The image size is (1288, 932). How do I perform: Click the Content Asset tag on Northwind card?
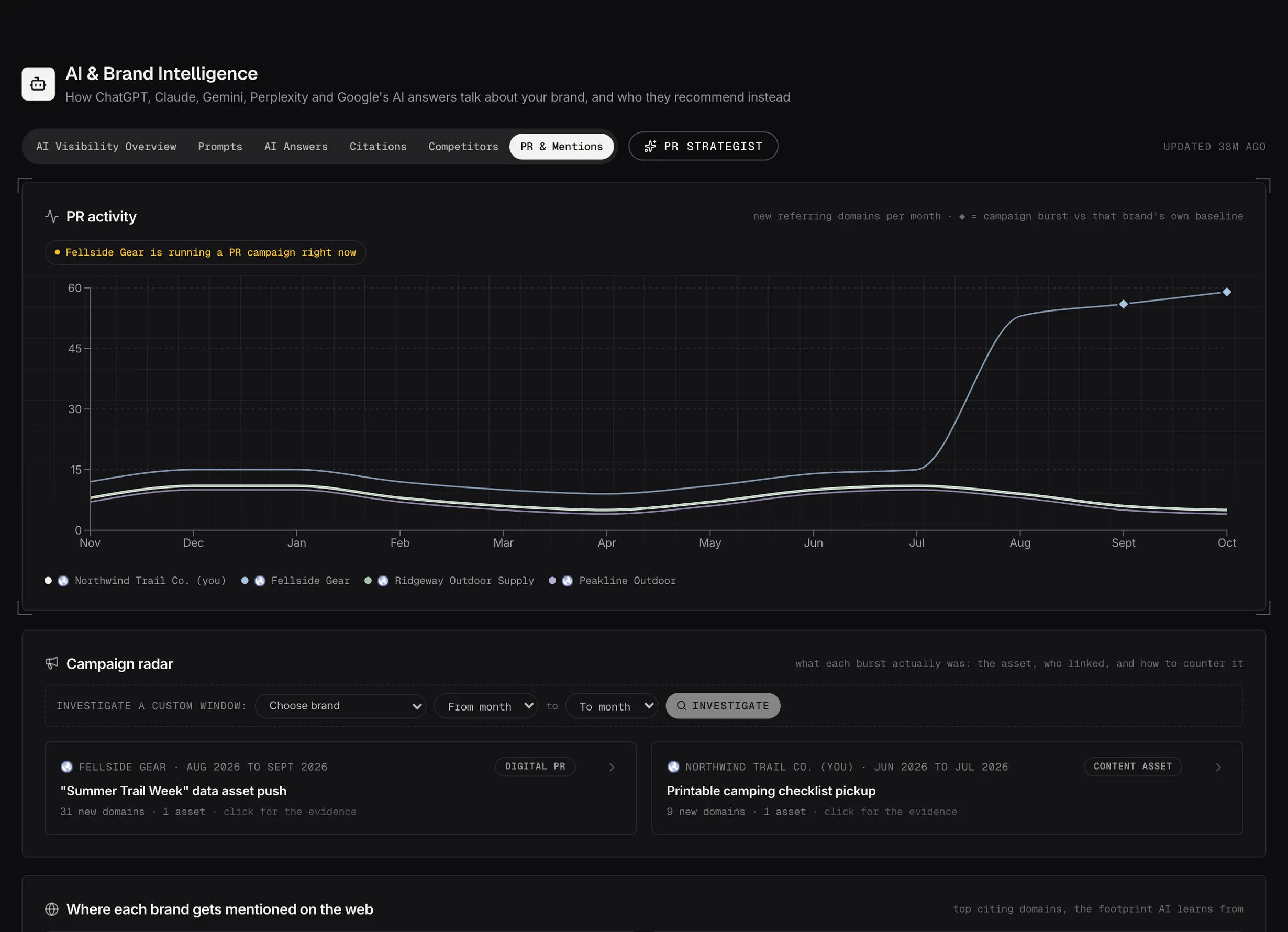[1133, 767]
